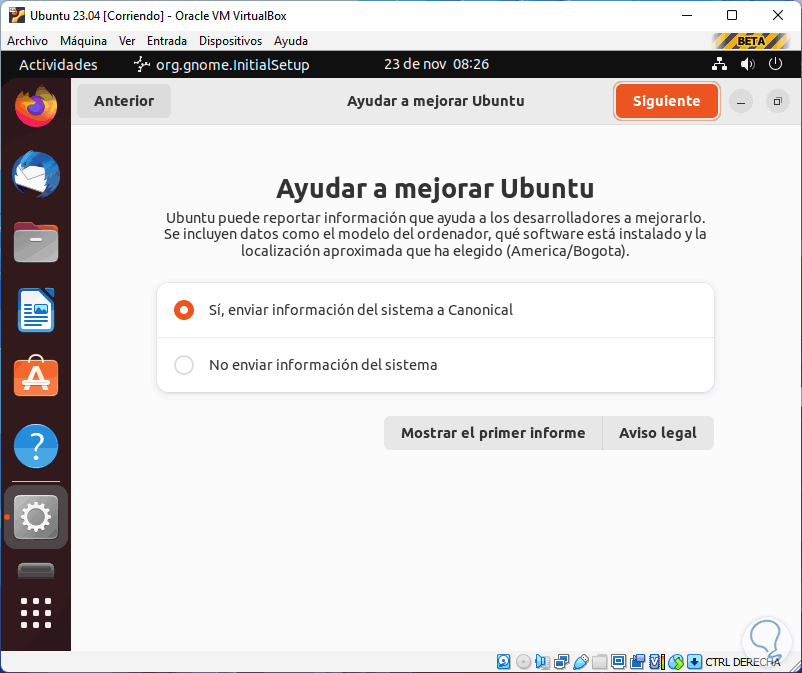Open the network status icon in top bar

point(720,64)
